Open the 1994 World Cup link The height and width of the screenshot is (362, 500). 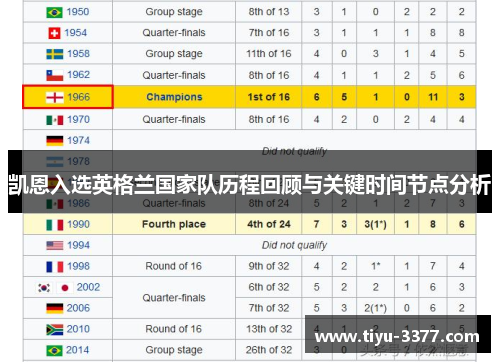click(x=79, y=245)
